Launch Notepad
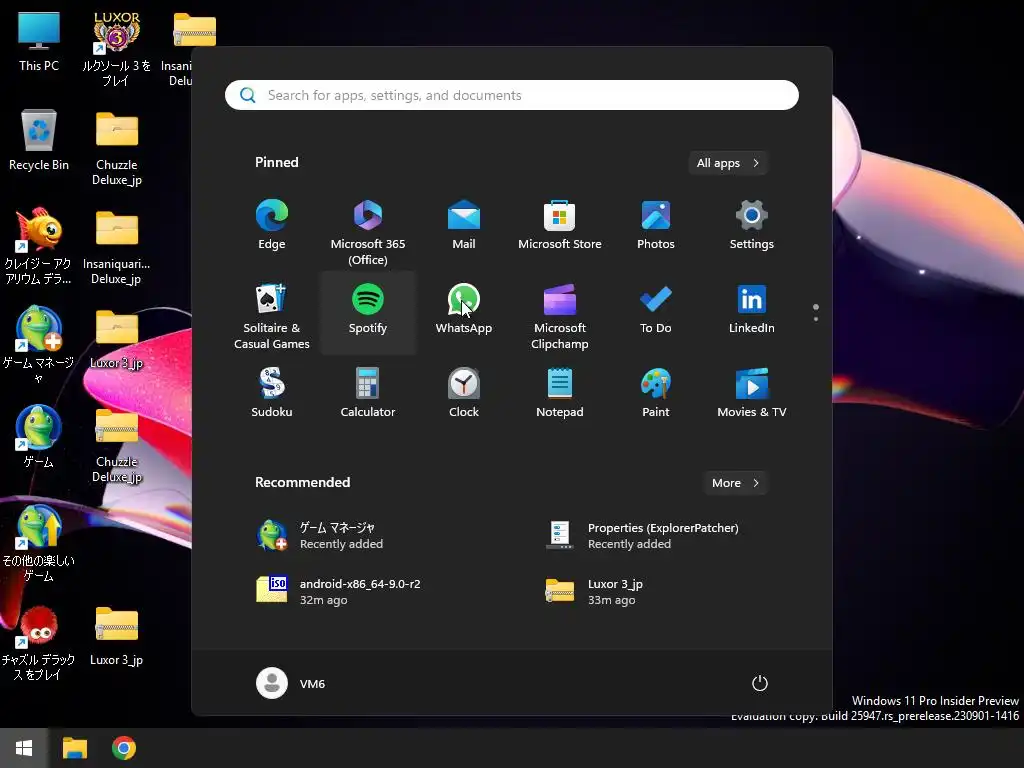The height and width of the screenshot is (768, 1024). [x=560, y=393]
